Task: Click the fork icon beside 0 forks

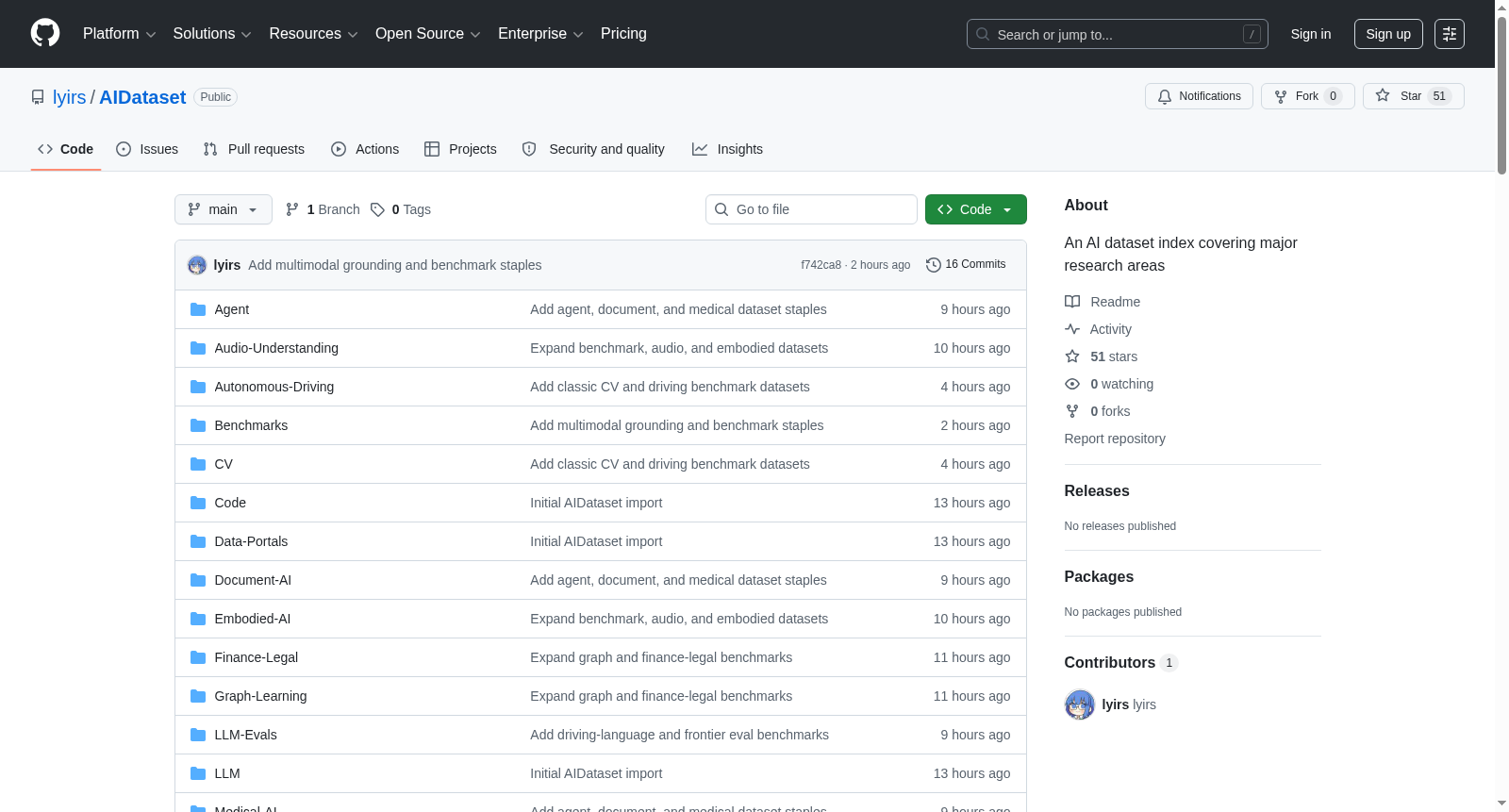Action: click(1072, 411)
